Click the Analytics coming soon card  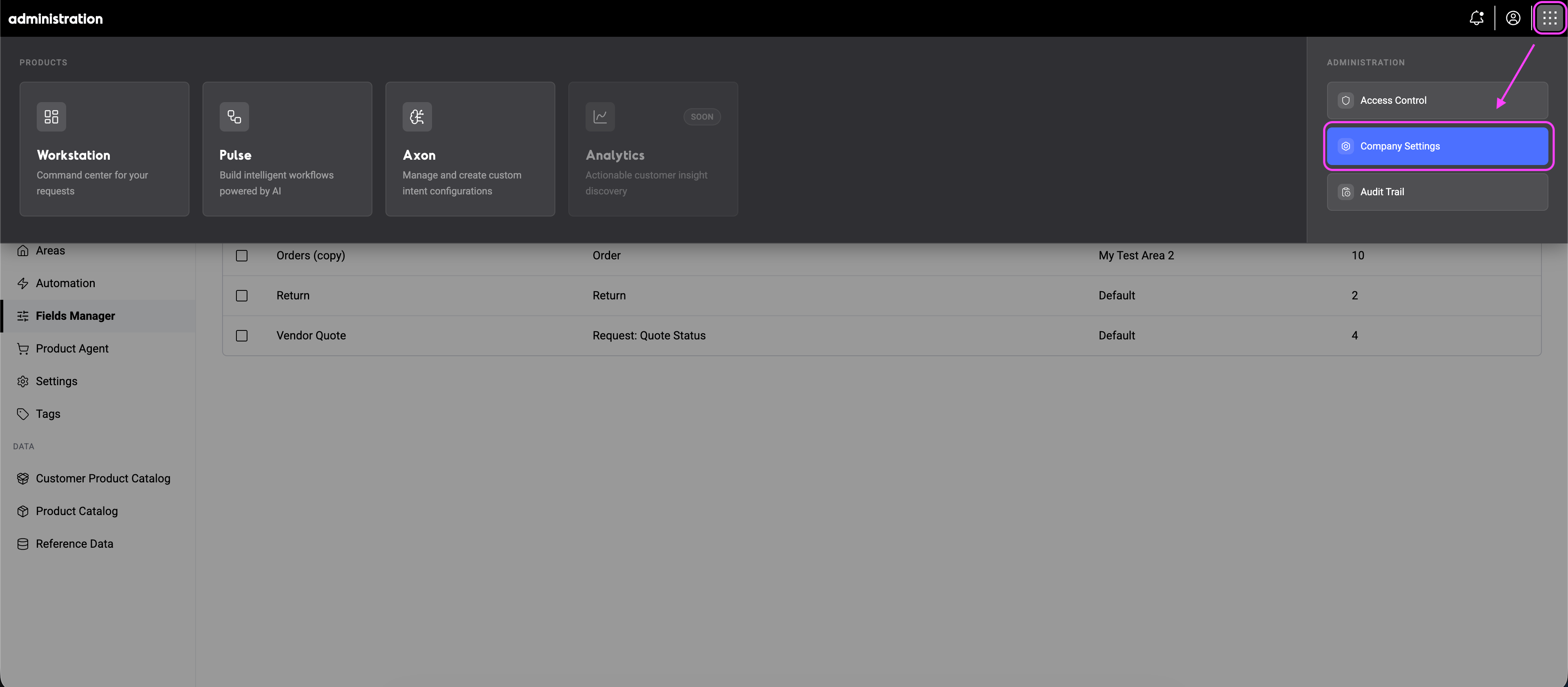point(653,149)
